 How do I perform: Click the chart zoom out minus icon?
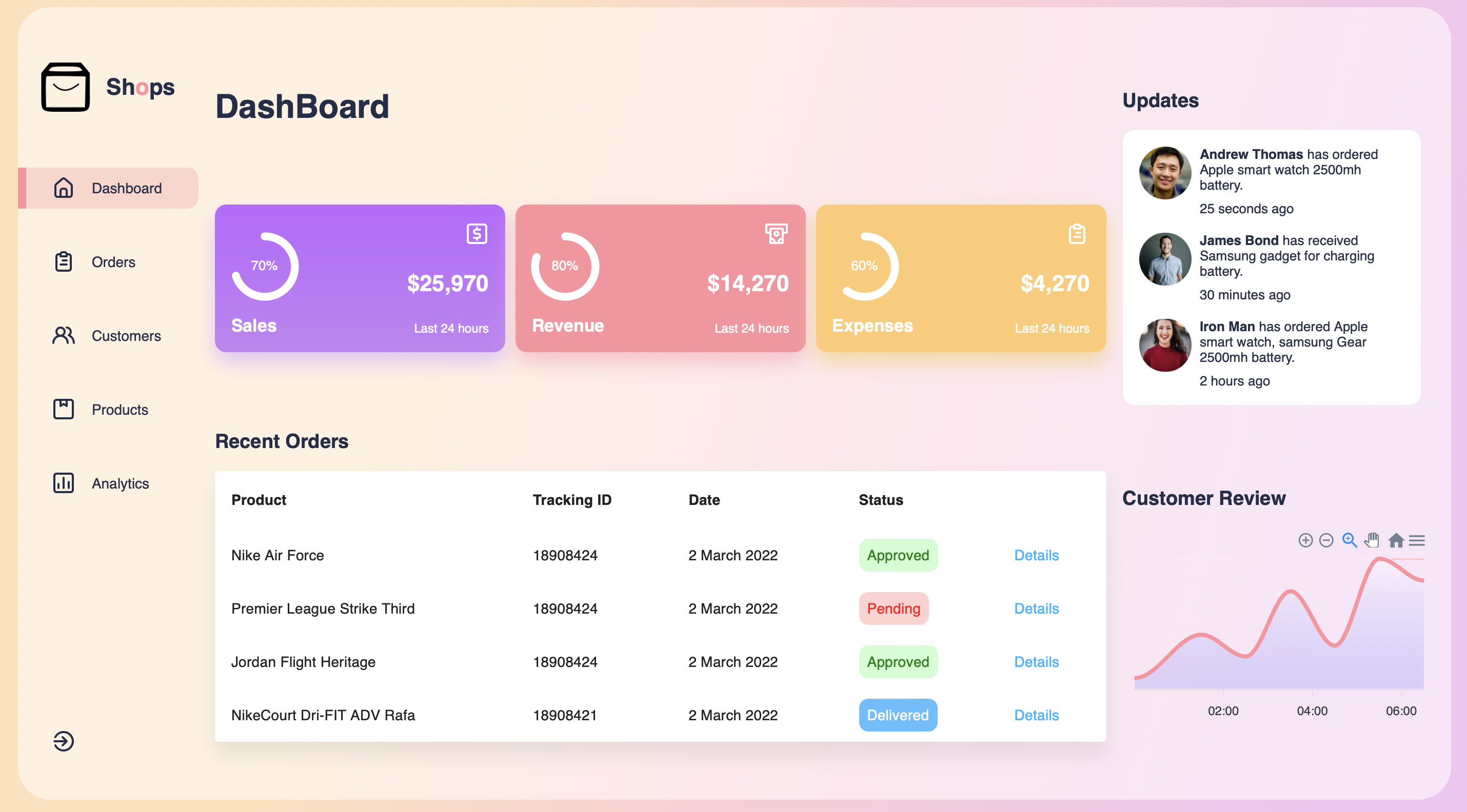pos(1326,540)
